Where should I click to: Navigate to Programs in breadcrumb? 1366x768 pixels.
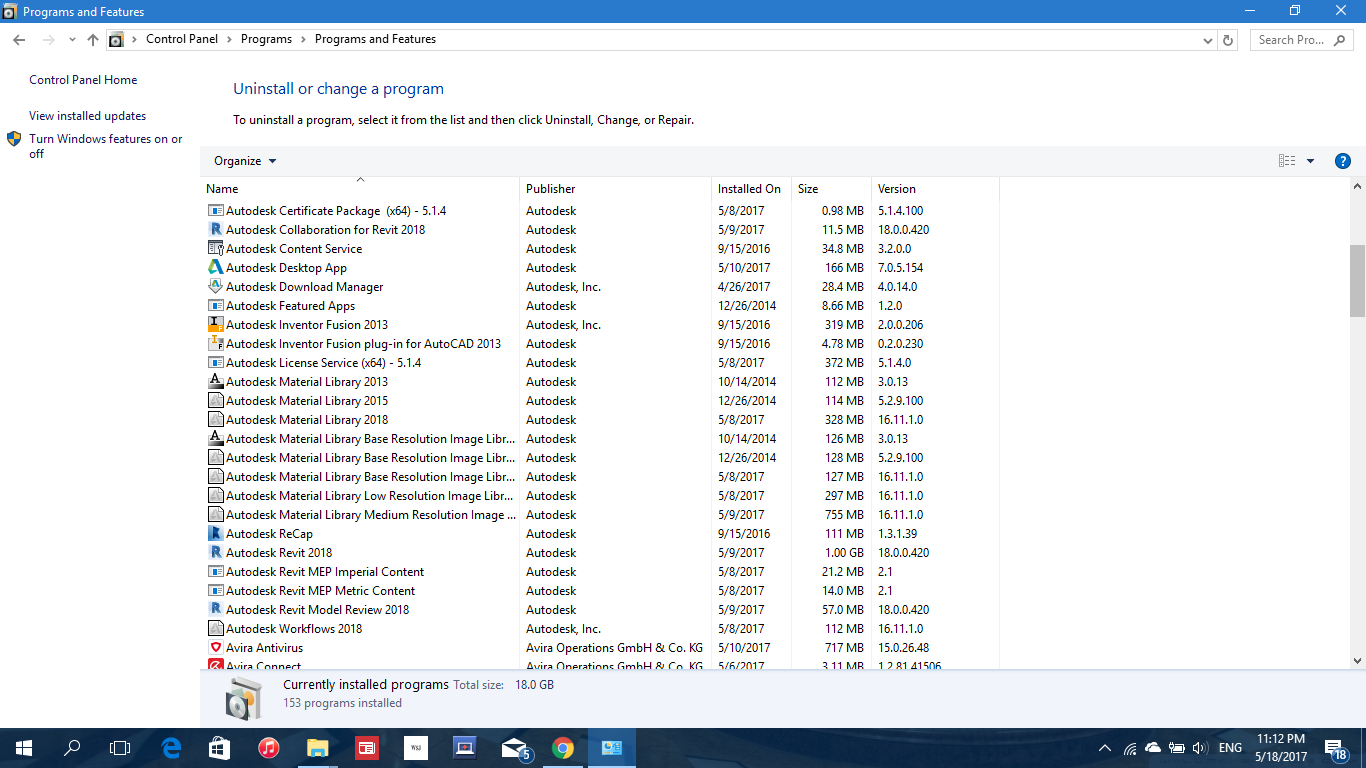point(266,40)
